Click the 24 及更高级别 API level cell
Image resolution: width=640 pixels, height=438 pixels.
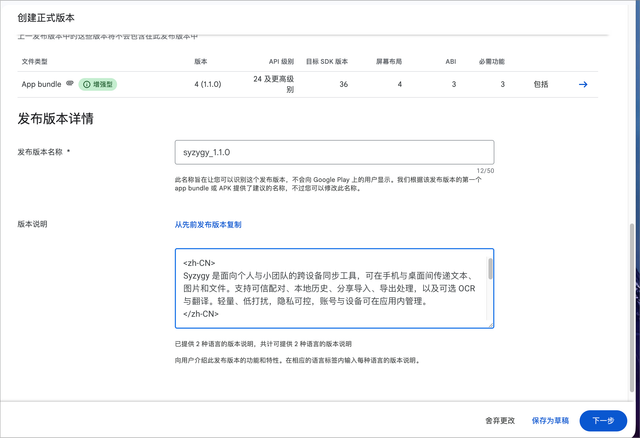[x=273, y=84]
